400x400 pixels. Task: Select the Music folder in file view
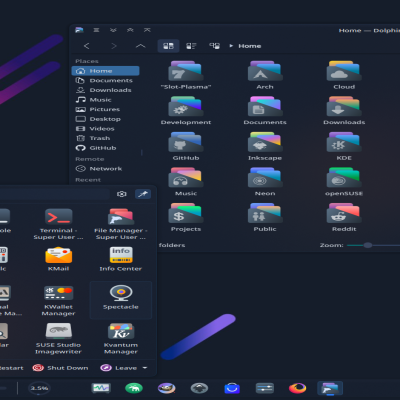coord(186,182)
